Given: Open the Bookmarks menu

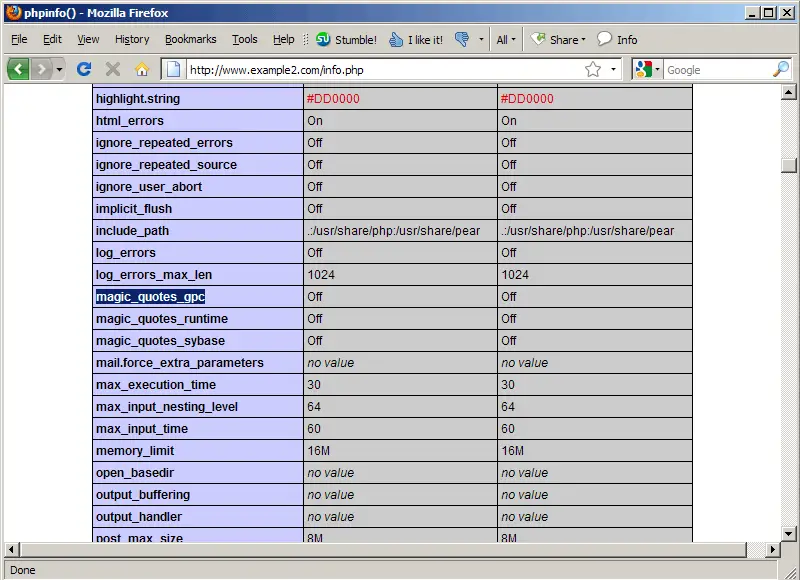Looking at the screenshot, I should pos(190,39).
